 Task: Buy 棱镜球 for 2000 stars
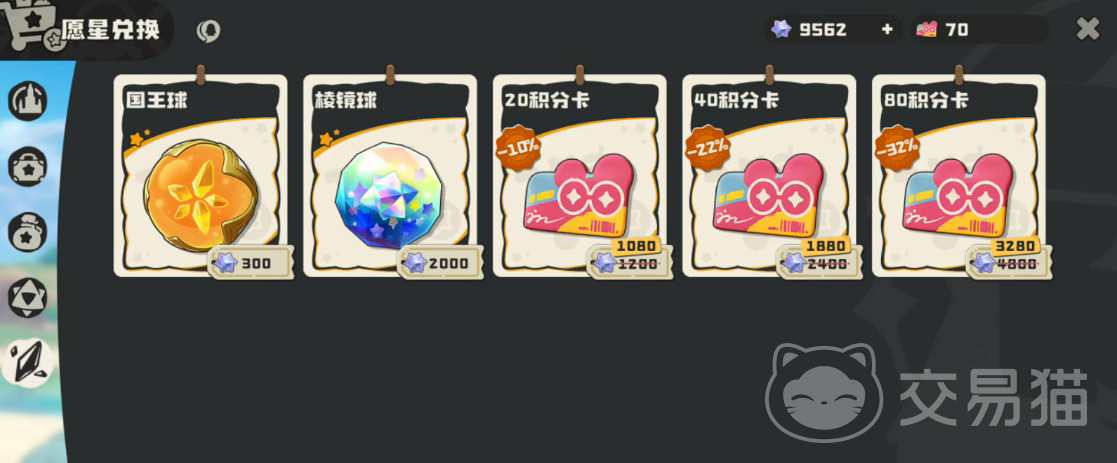coord(440,263)
